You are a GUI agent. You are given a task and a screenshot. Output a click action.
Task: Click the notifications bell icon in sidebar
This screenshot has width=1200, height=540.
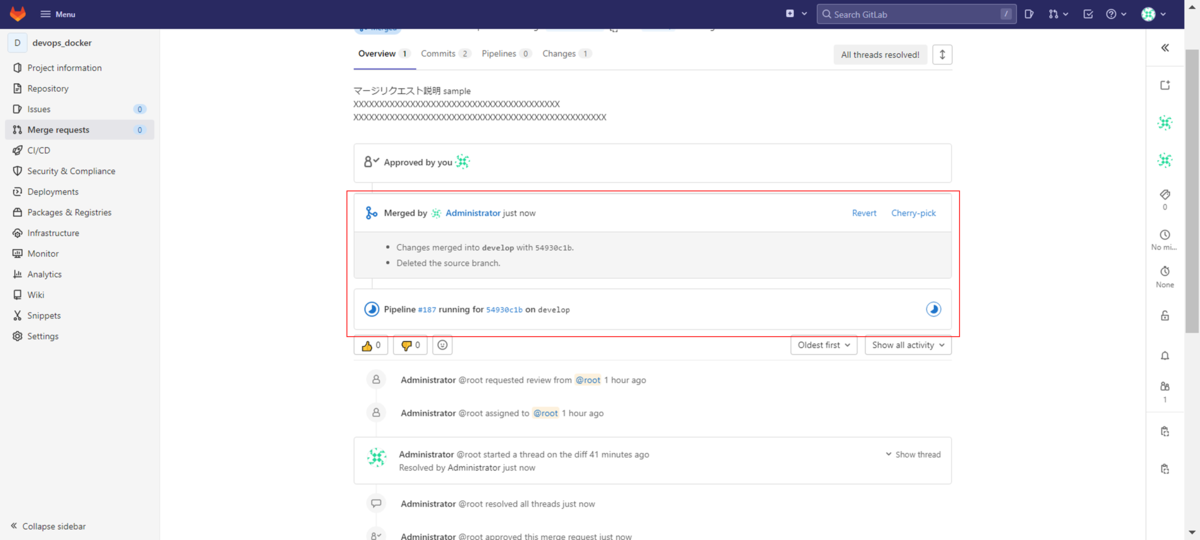pyautogui.click(x=1165, y=356)
